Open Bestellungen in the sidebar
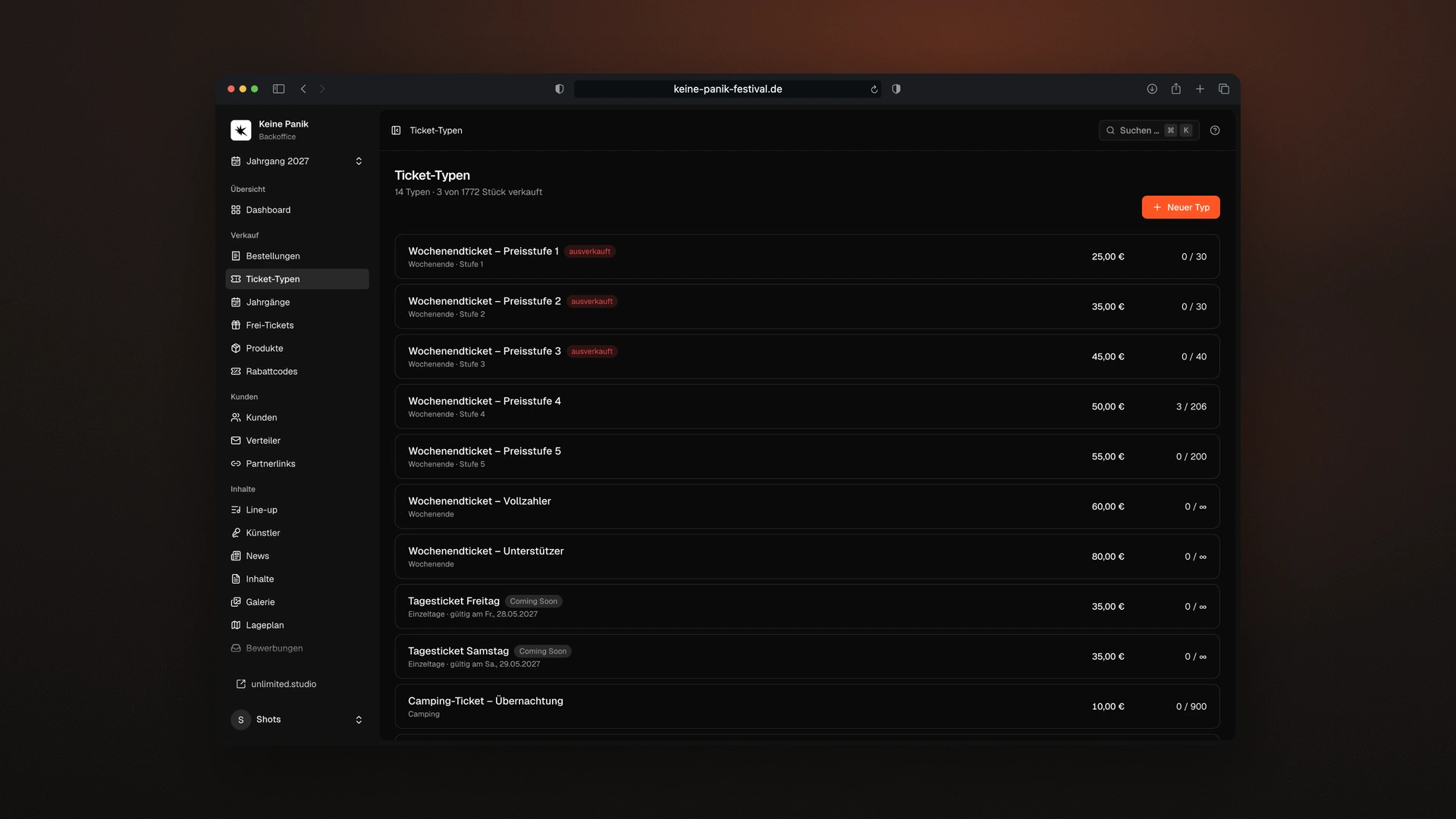The height and width of the screenshot is (819, 1456). 297,256
